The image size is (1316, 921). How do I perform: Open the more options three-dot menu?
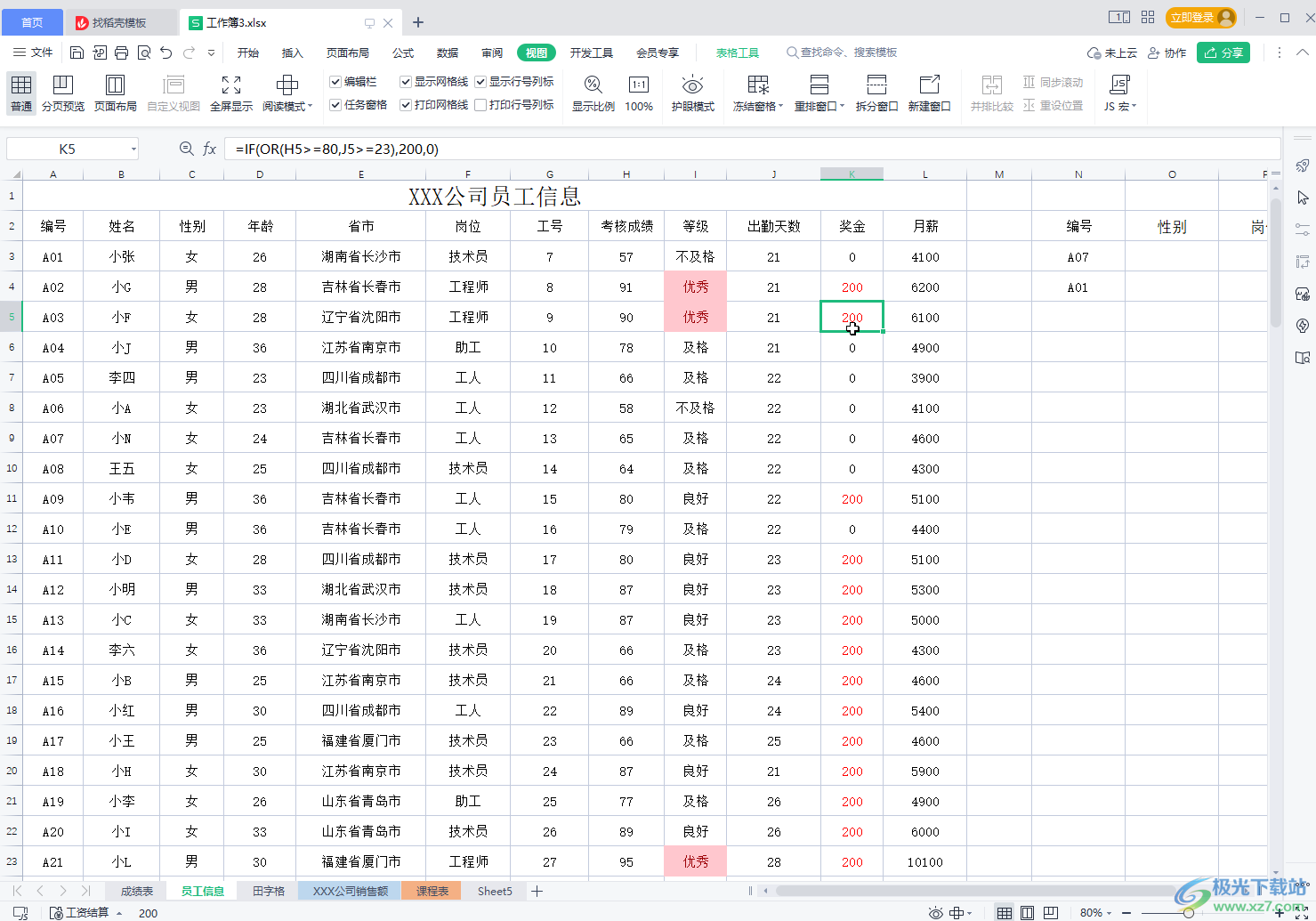click(x=1280, y=53)
